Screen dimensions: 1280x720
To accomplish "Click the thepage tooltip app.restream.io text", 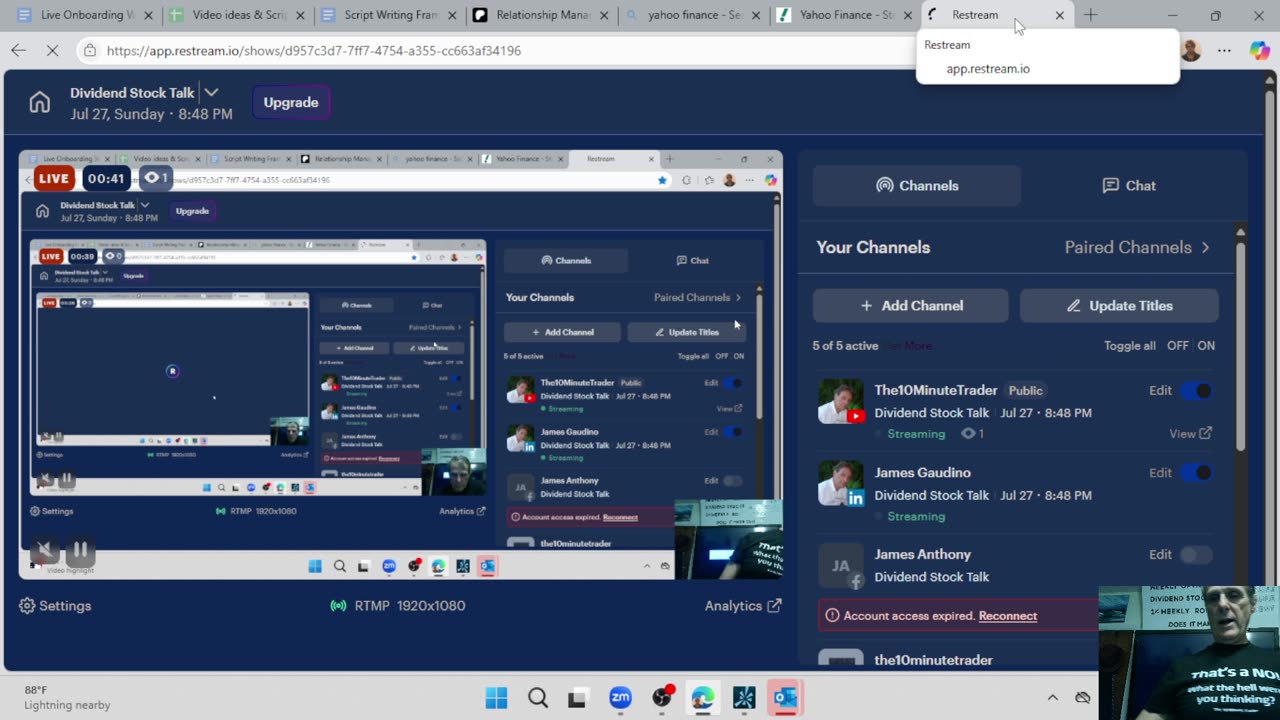I will (988, 69).
